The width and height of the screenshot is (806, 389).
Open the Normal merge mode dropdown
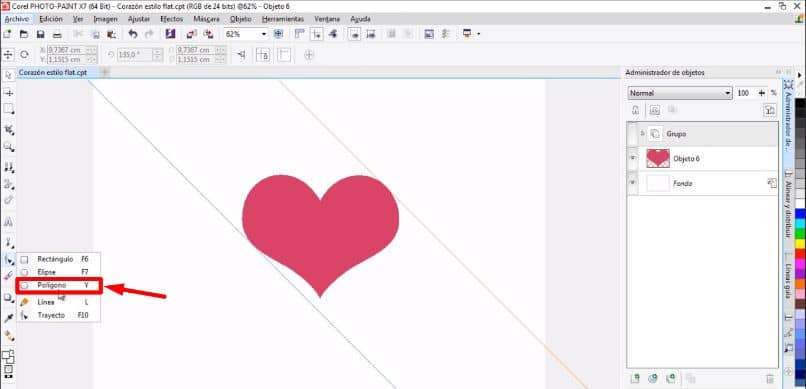[680, 94]
